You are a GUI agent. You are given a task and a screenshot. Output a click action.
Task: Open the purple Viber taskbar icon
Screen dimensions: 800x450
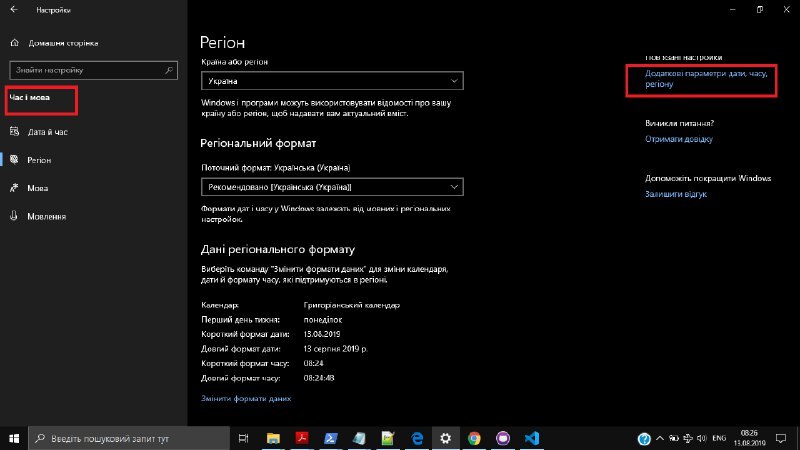503,438
